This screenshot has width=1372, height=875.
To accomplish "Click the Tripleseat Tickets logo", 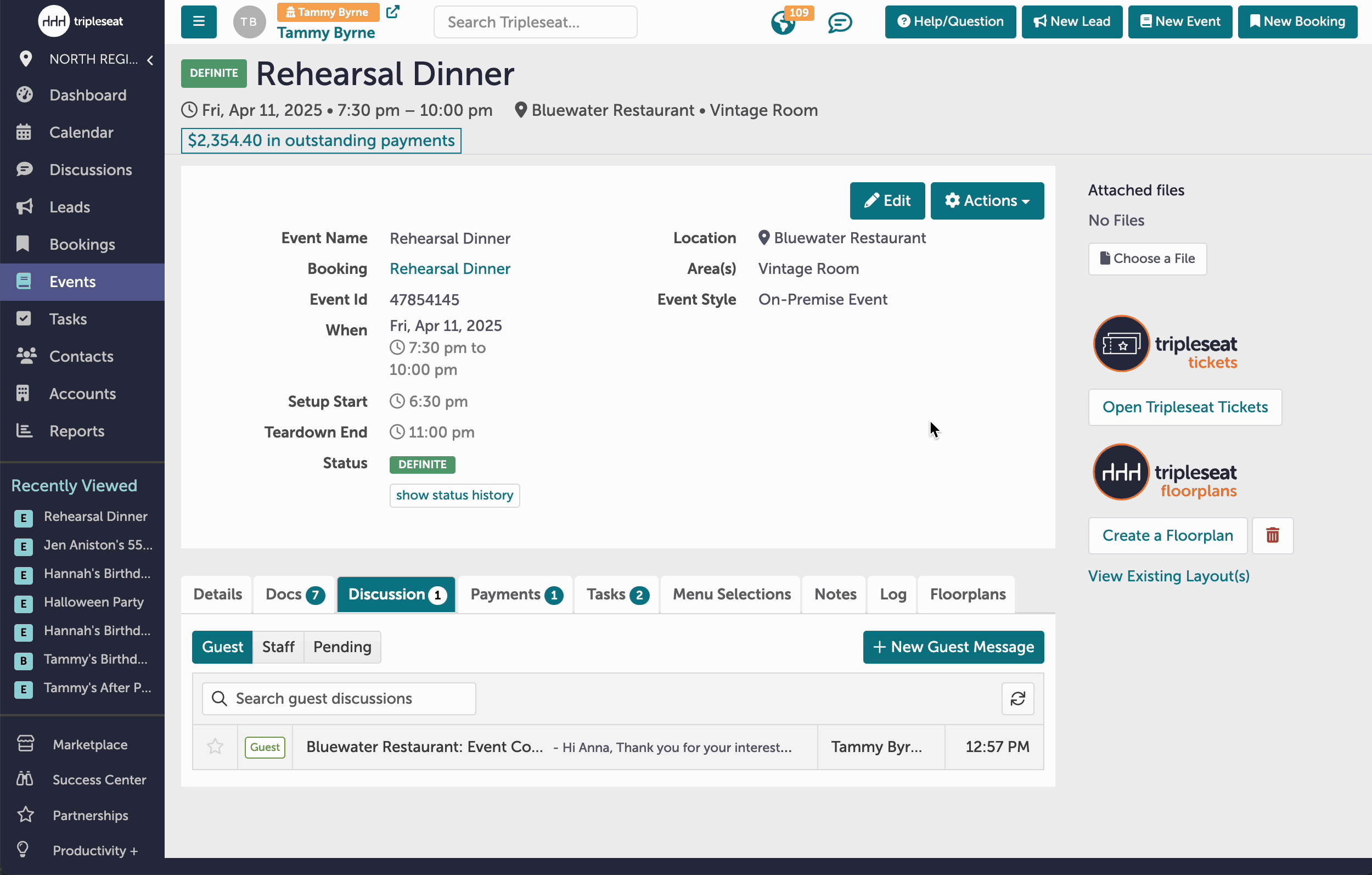I will tap(1164, 344).
